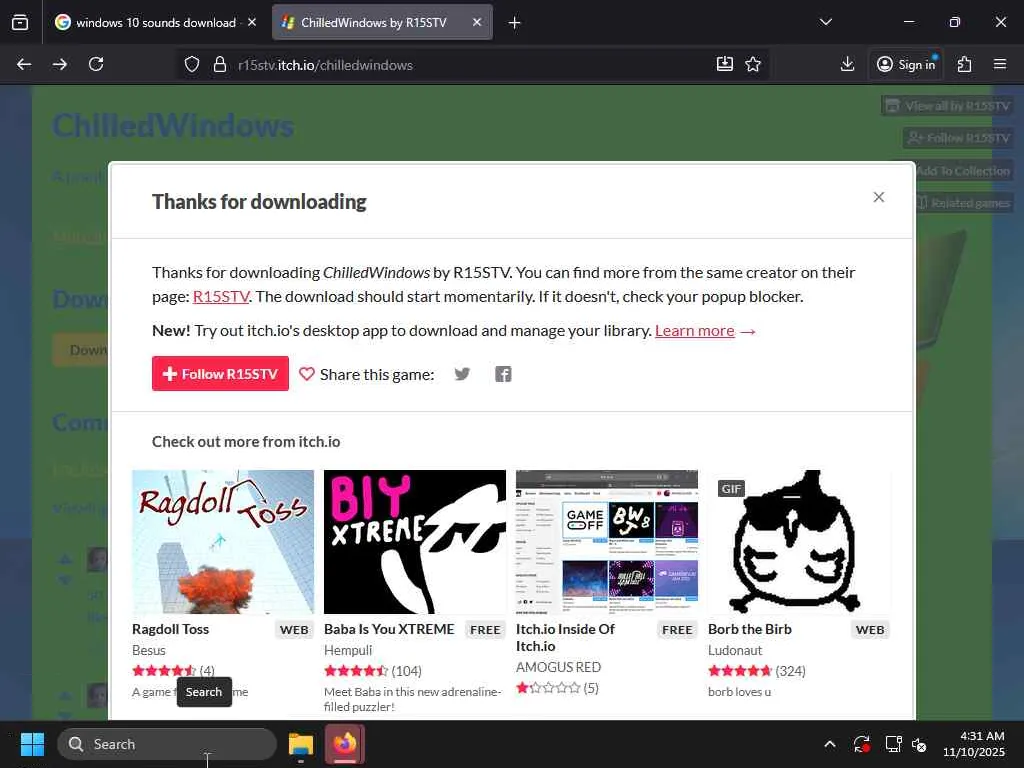The height and width of the screenshot is (768, 1024).
Task: Click the Firefox taskbar icon
Action: [x=345, y=744]
